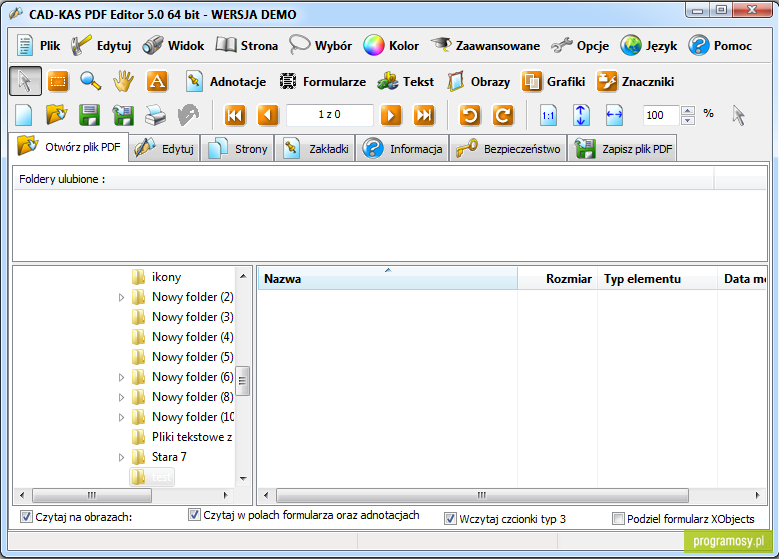This screenshot has width=779, height=559.
Task: Expand 'Nowy folder (8)' tree node
Action: (x=121, y=398)
